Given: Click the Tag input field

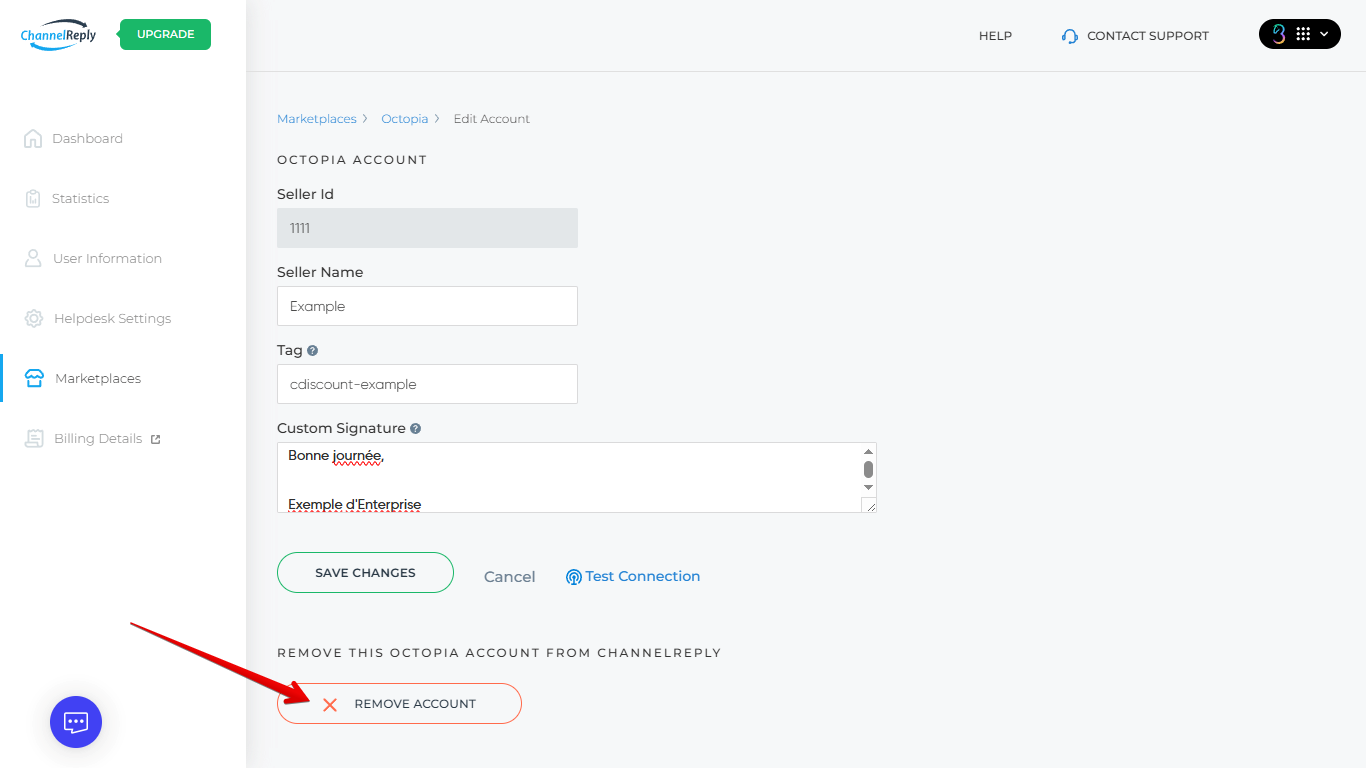Looking at the screenshot, I should click(427, 384).
